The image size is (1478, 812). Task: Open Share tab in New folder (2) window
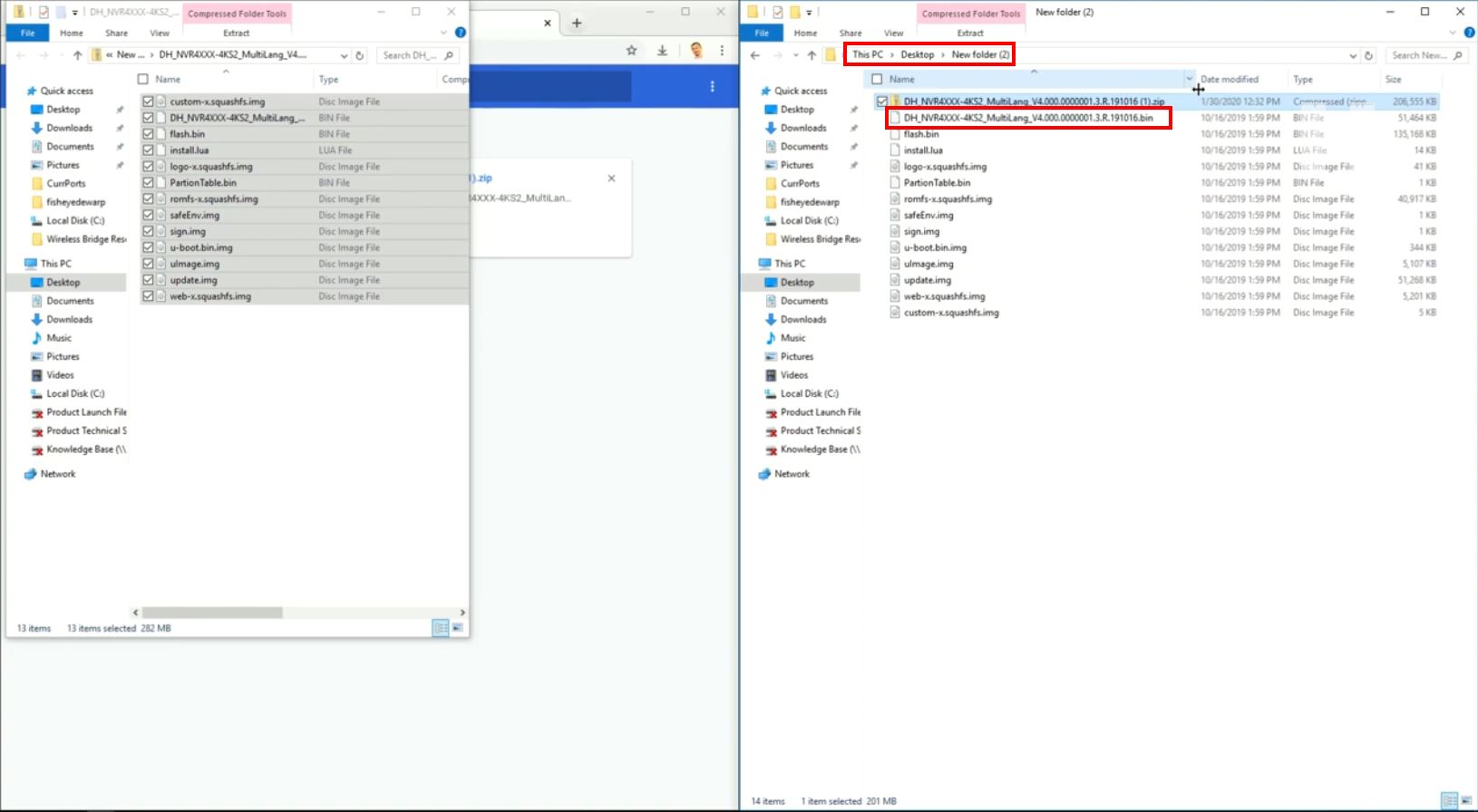coord(851,33)
